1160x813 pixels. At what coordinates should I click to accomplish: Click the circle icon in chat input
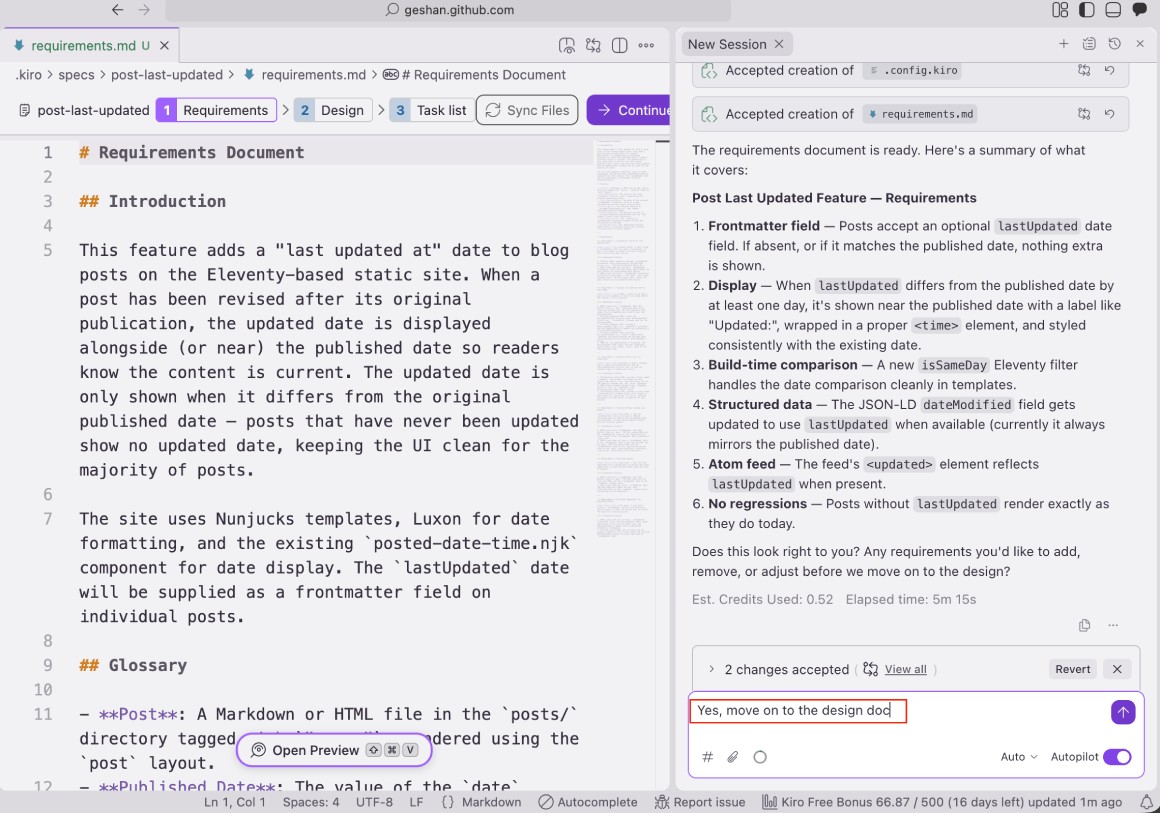[760, 757]
